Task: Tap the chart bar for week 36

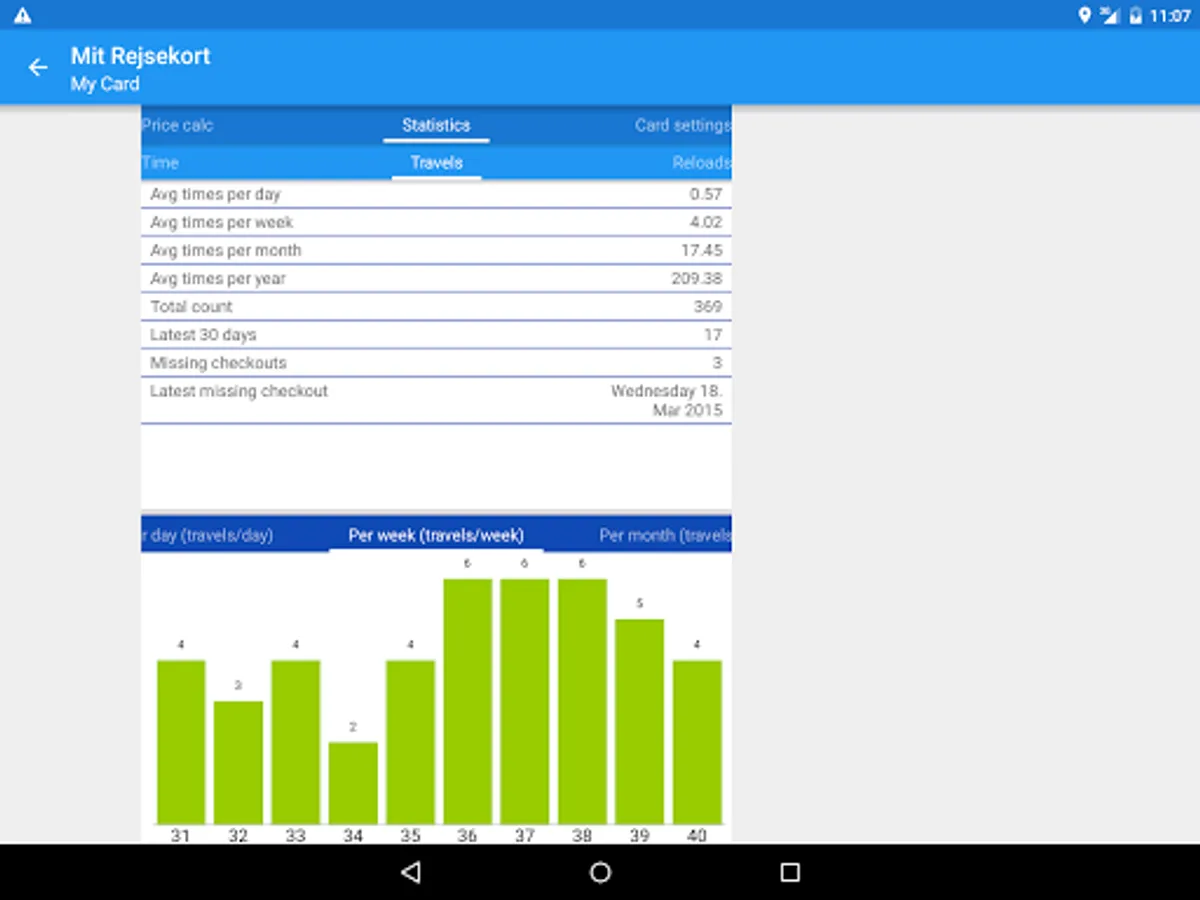Action: click(468, 701)
